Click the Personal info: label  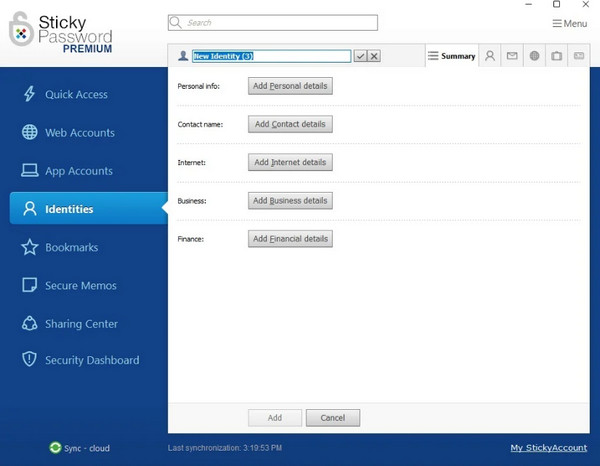[199, 86]
